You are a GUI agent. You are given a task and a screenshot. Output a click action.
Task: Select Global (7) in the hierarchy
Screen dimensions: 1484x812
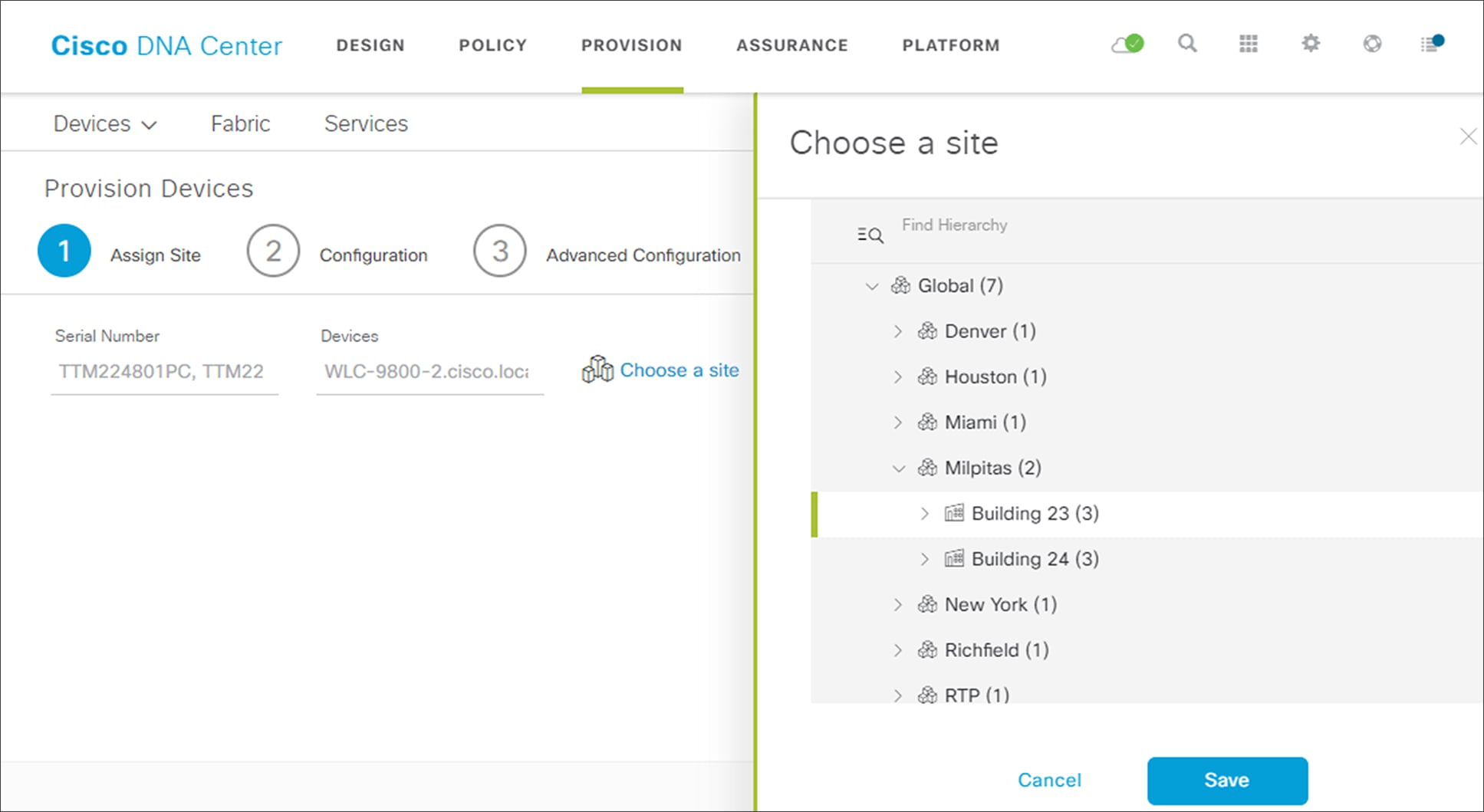point(960,286)
